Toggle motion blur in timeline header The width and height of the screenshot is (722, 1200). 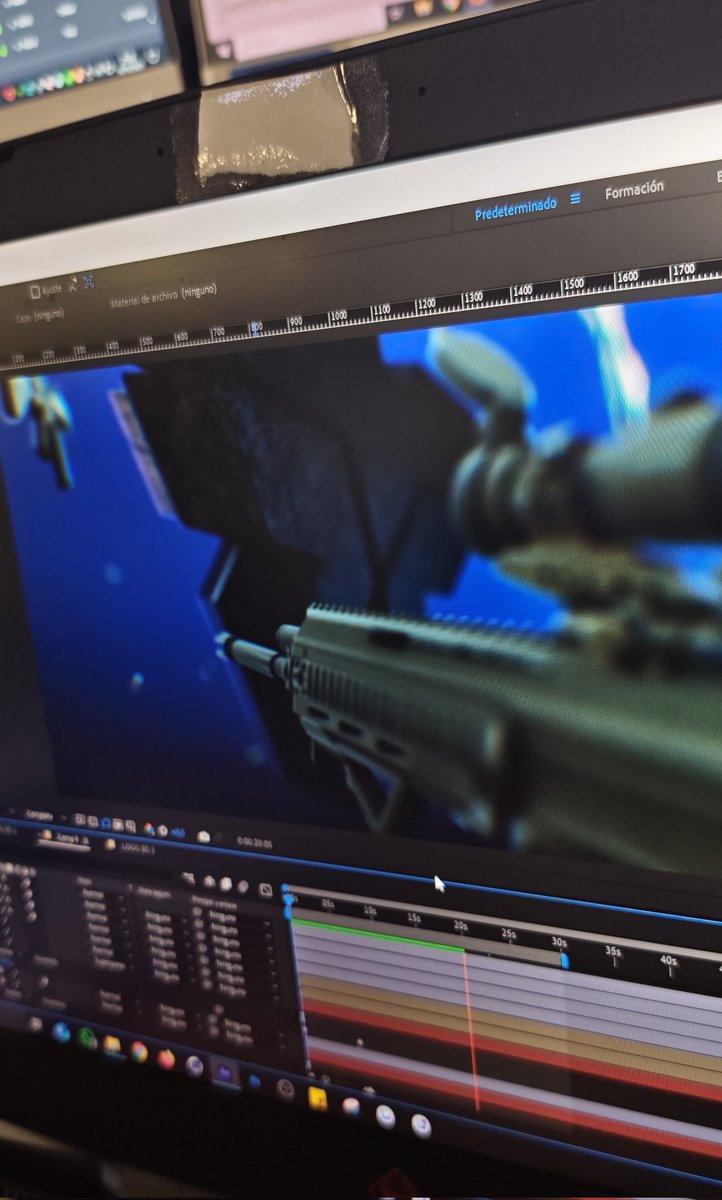click(x=242, y=886)
